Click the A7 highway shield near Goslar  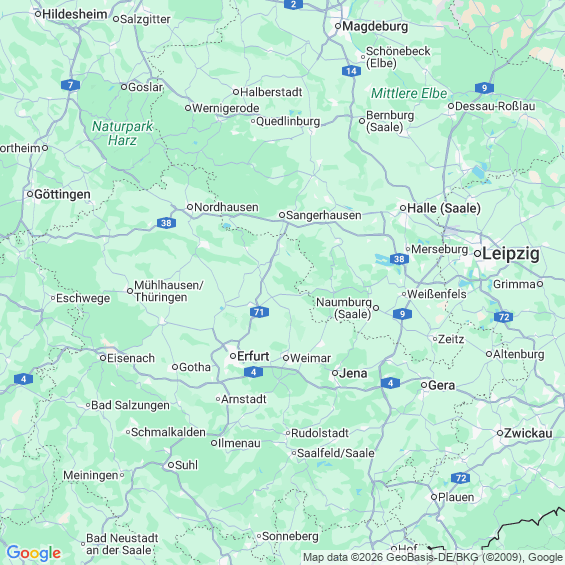pos(70,85)
